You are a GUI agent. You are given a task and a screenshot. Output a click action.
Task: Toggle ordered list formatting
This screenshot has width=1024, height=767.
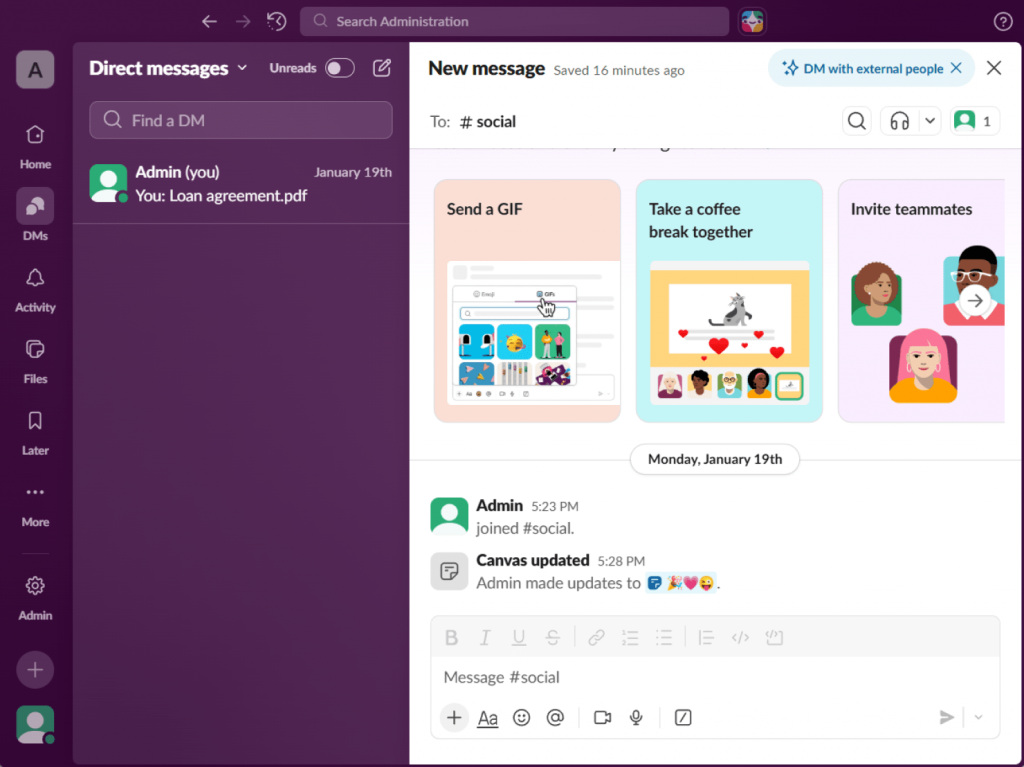tap(630, 638)
